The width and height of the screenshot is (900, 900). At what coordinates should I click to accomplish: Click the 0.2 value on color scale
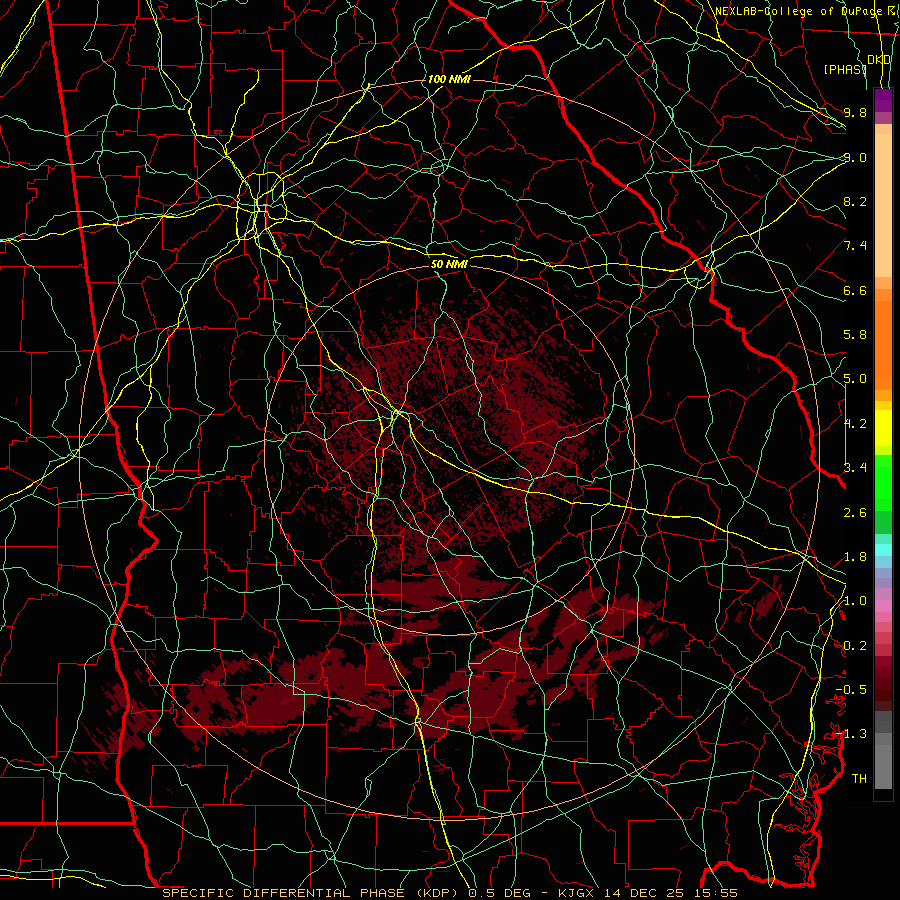855,646
